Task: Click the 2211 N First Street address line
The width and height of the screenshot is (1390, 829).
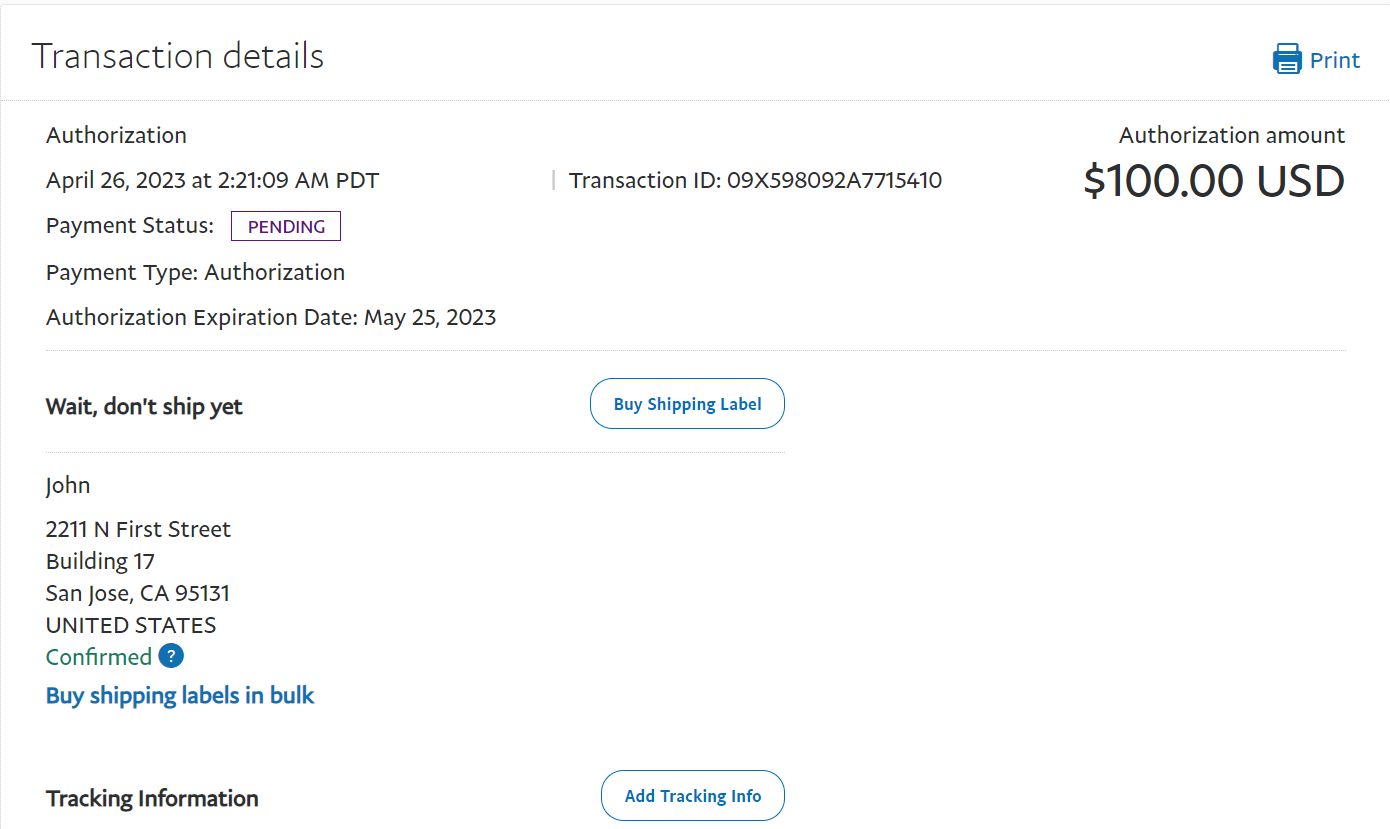Action: (138, 529)
